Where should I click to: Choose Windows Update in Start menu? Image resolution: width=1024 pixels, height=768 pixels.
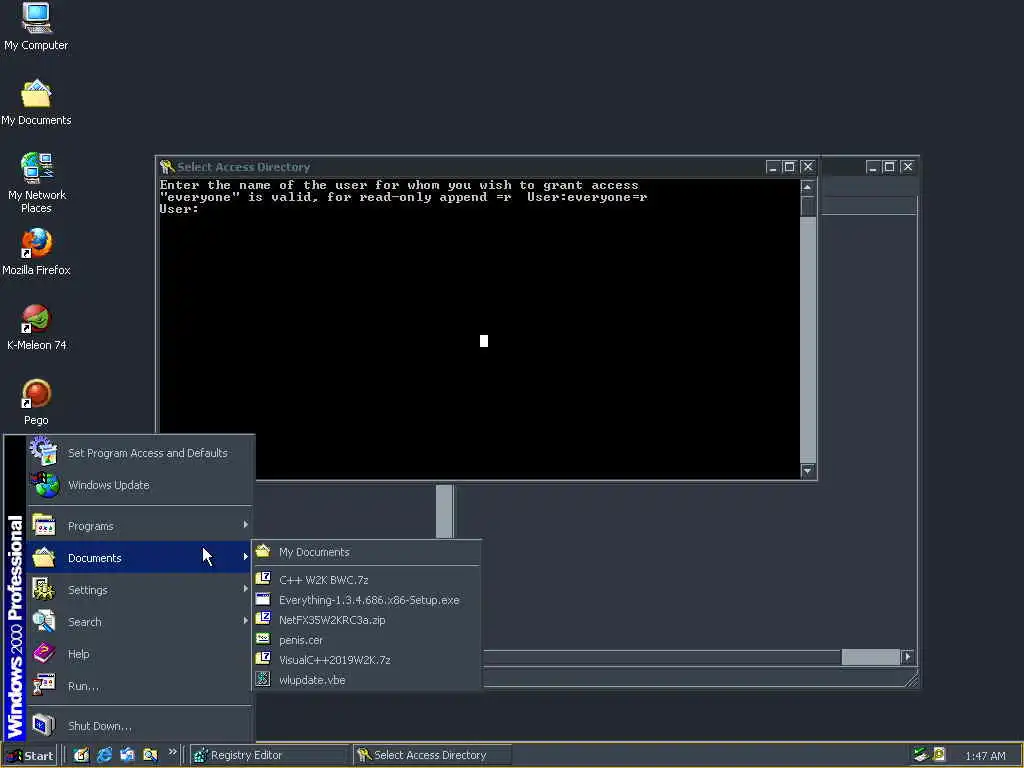click(140, 485)
